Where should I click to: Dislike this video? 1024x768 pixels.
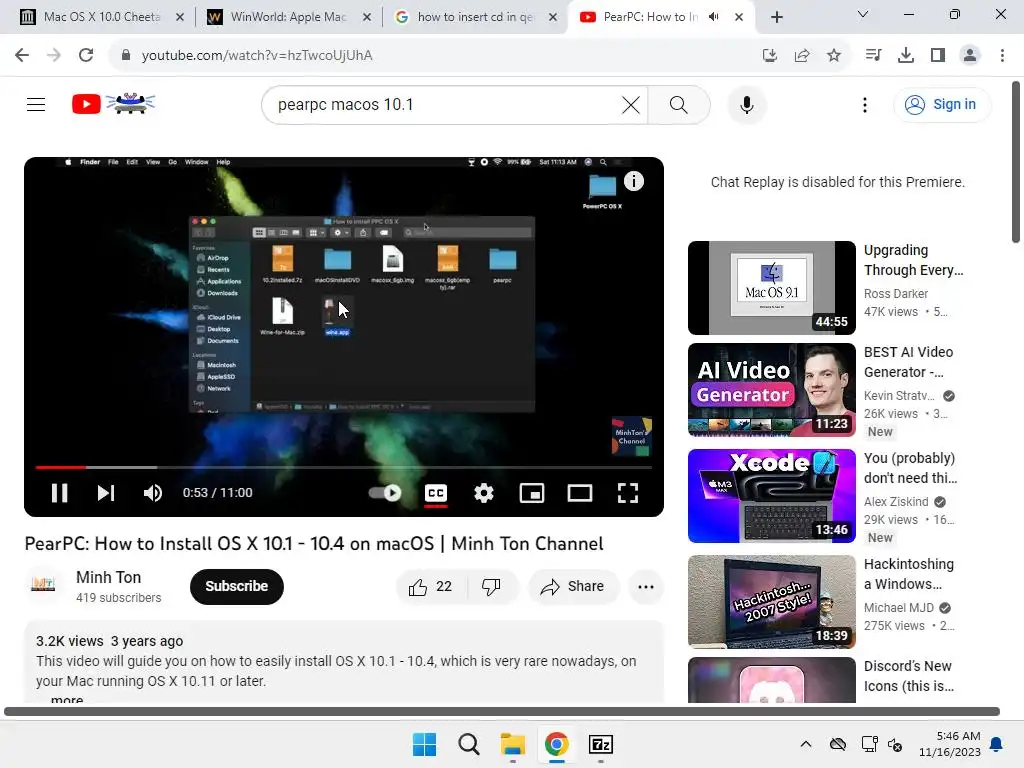tap(492, 586)
